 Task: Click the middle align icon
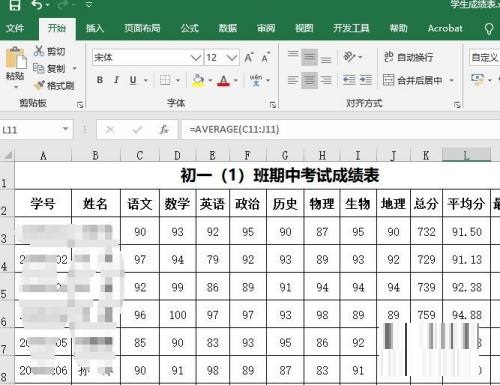pyautogui.click(x=309, y=57)
